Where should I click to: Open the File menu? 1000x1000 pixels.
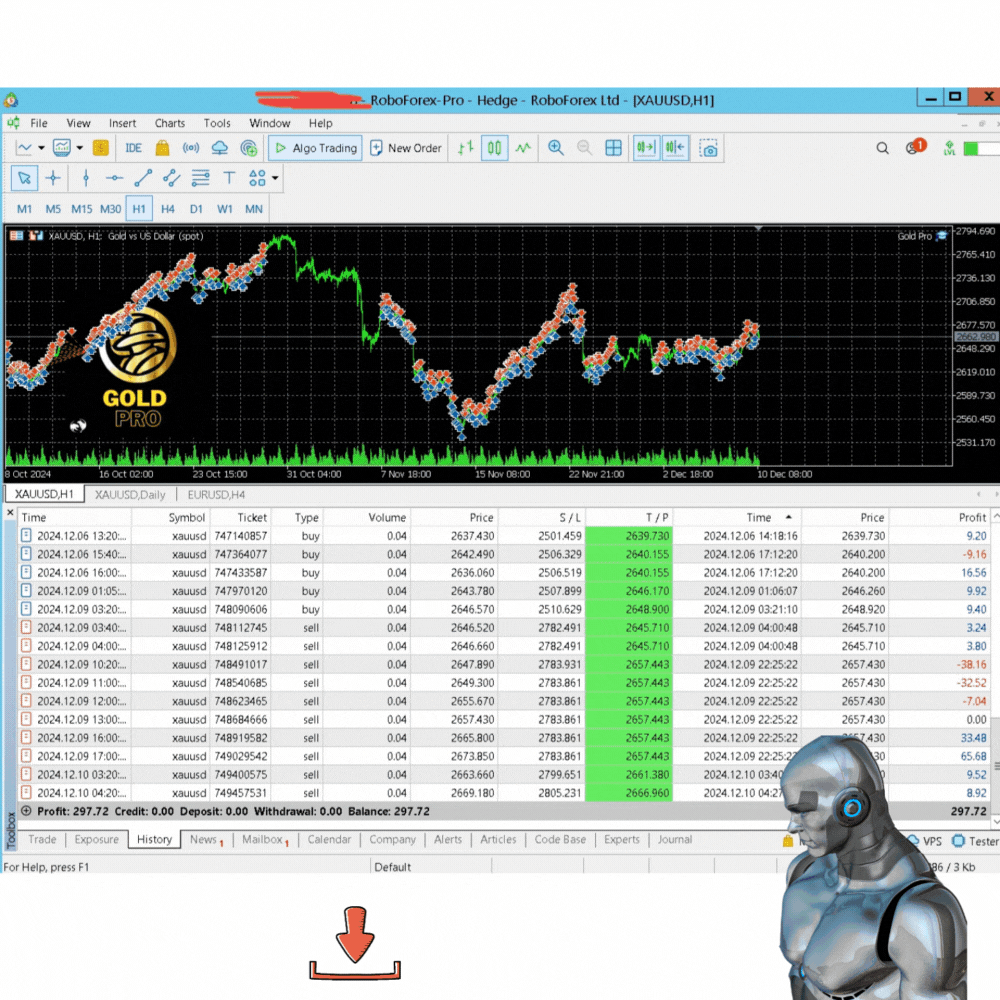pyautogui.click(x=39, y=123)
